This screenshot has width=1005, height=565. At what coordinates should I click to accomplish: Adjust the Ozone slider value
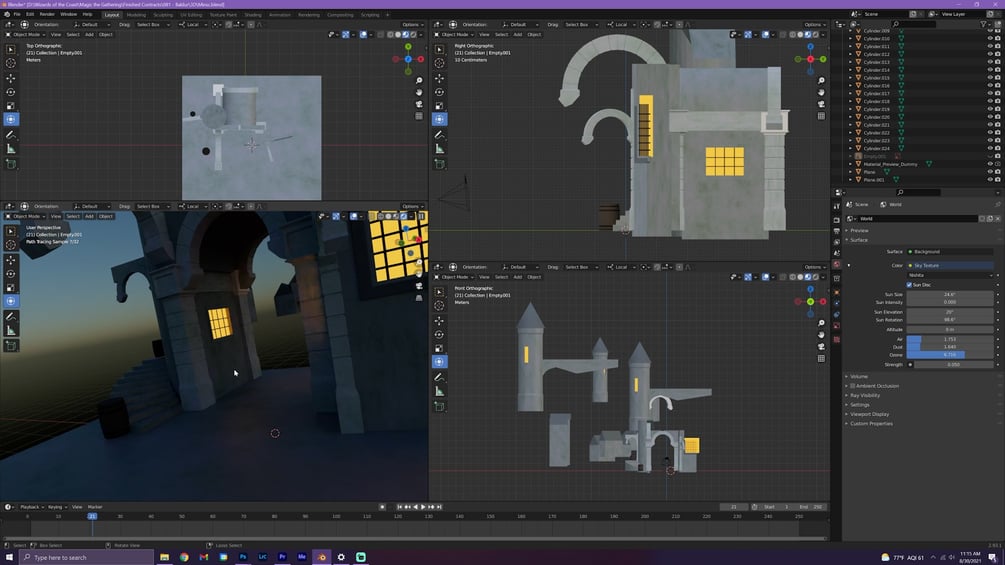(949, 355)
